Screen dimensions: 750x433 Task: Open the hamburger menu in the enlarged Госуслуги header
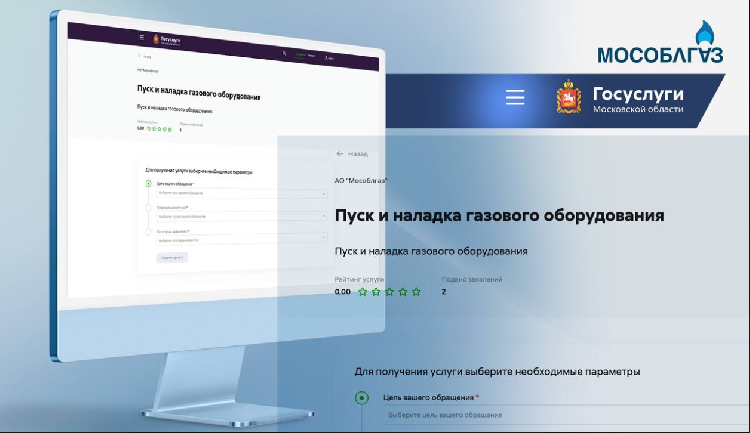coord(515,97)
